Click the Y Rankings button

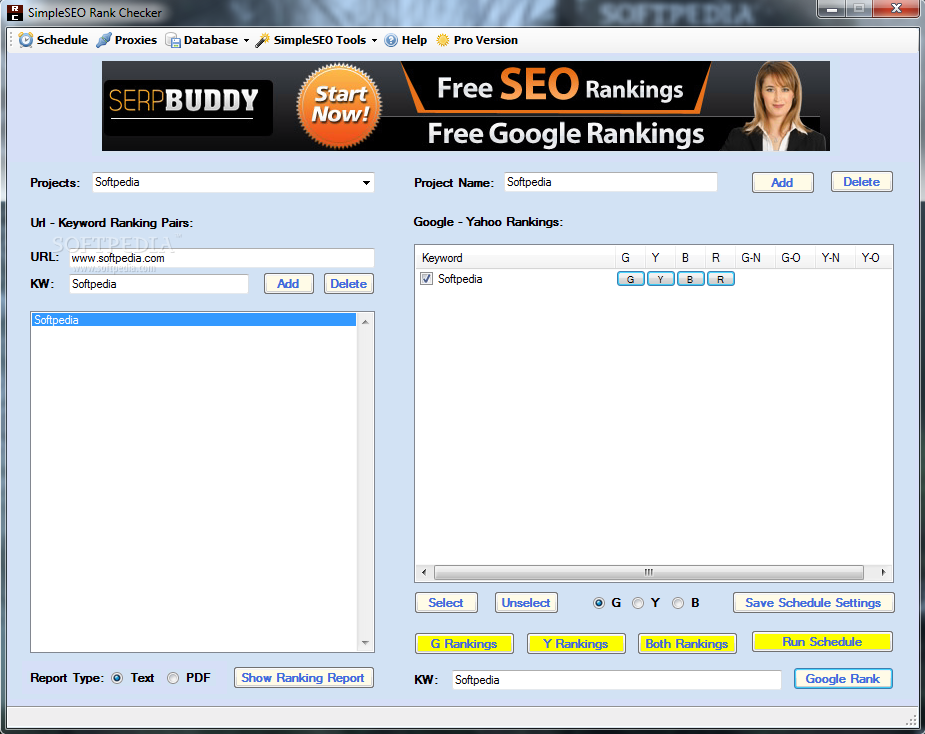pyautogui.click(x=576, y=644)
